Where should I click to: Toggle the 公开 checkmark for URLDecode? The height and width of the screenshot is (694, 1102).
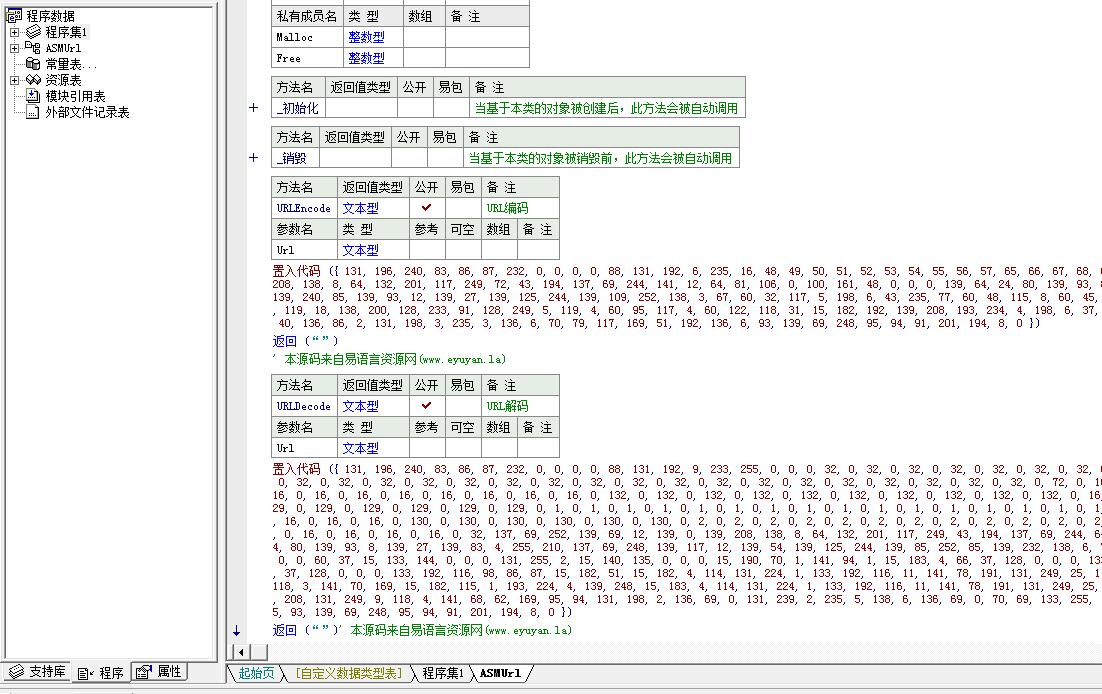click(x=427, y=406)
